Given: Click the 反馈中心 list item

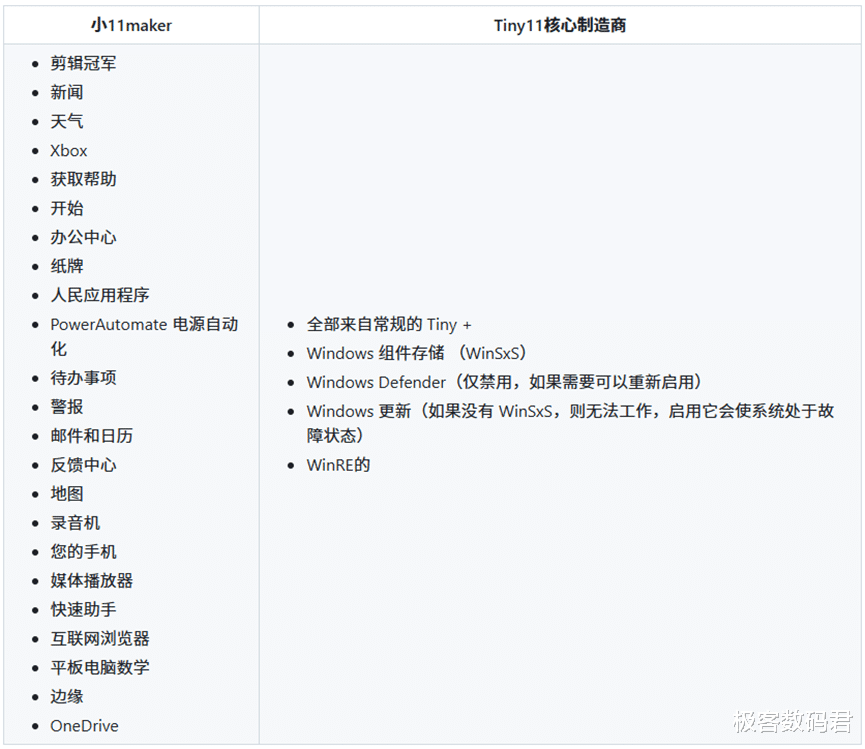Looking at the screenshot, I should point(83,465).
